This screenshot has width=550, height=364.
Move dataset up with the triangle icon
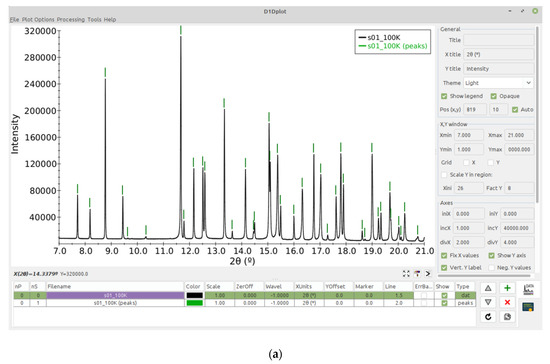pyautogui.click(x=488, y=288)
